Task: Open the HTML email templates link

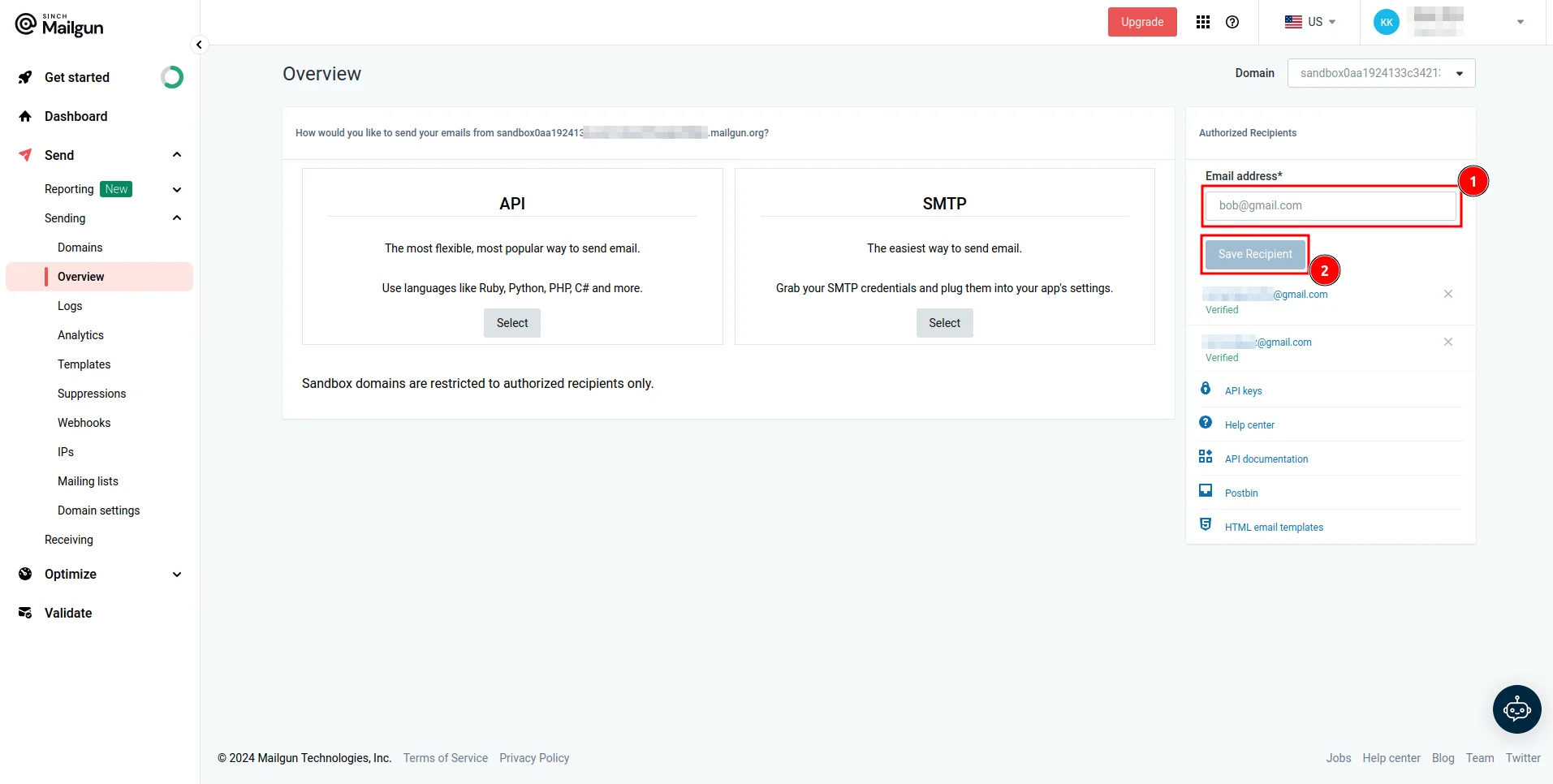Action: 1274,528
